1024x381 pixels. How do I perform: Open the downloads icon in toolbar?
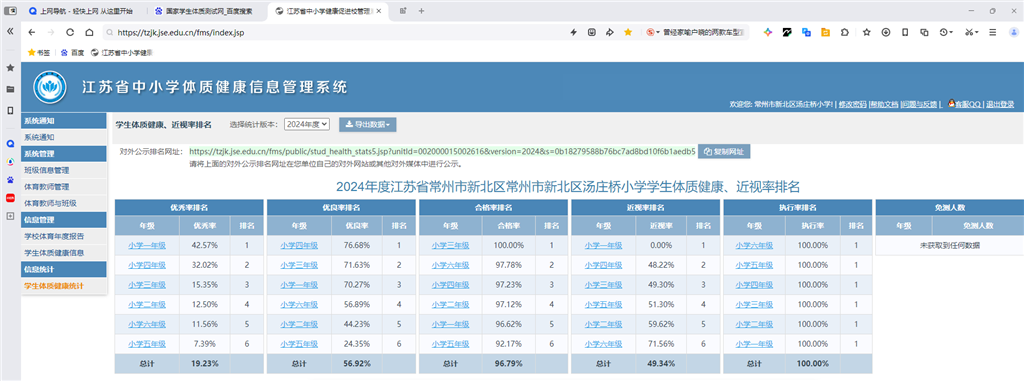click(x=886, y=32)
